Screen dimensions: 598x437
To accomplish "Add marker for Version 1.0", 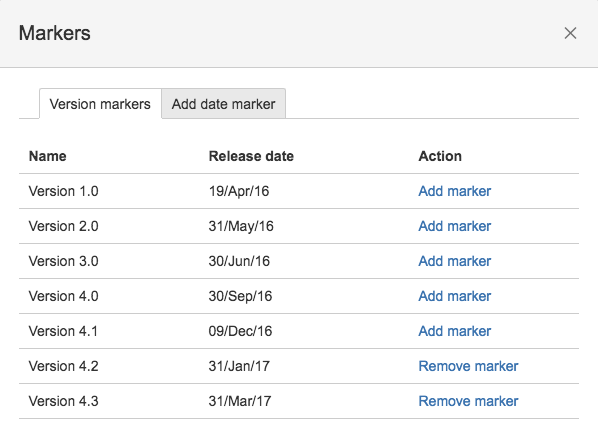I will tap(455, 191).
